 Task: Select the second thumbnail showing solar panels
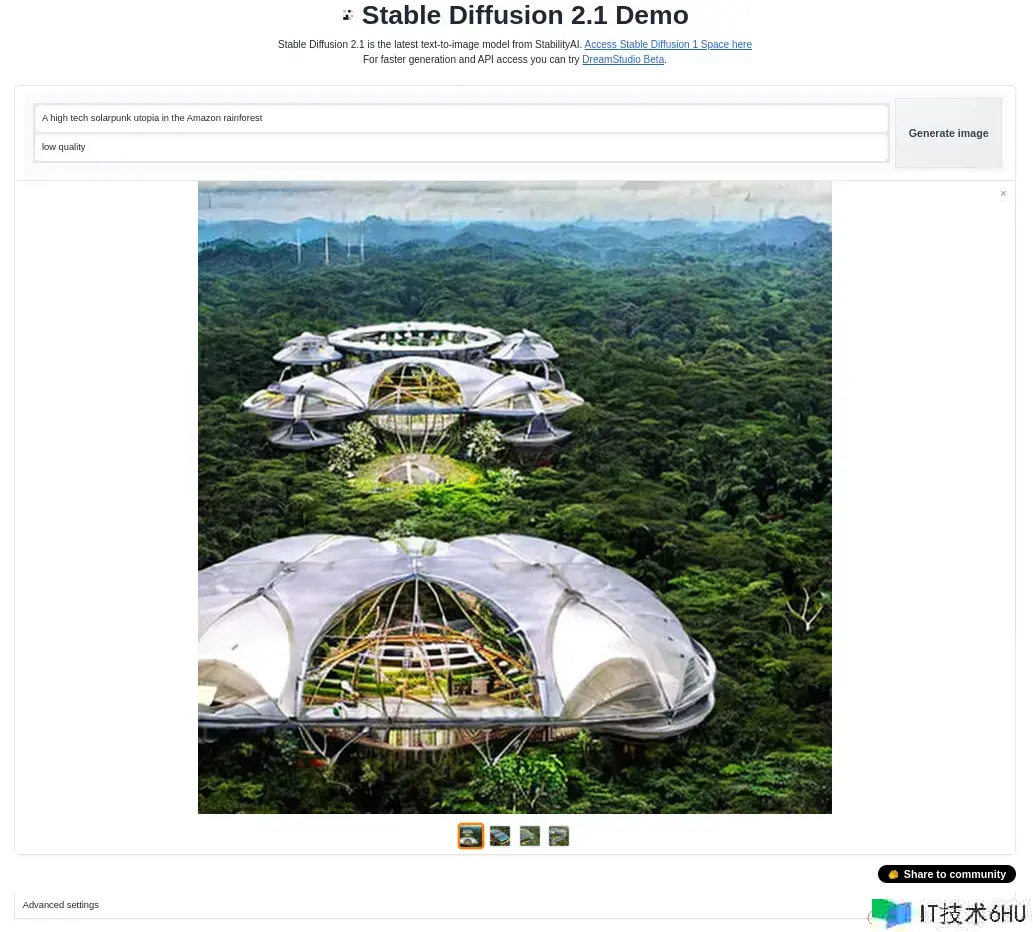tap(500, 836)
